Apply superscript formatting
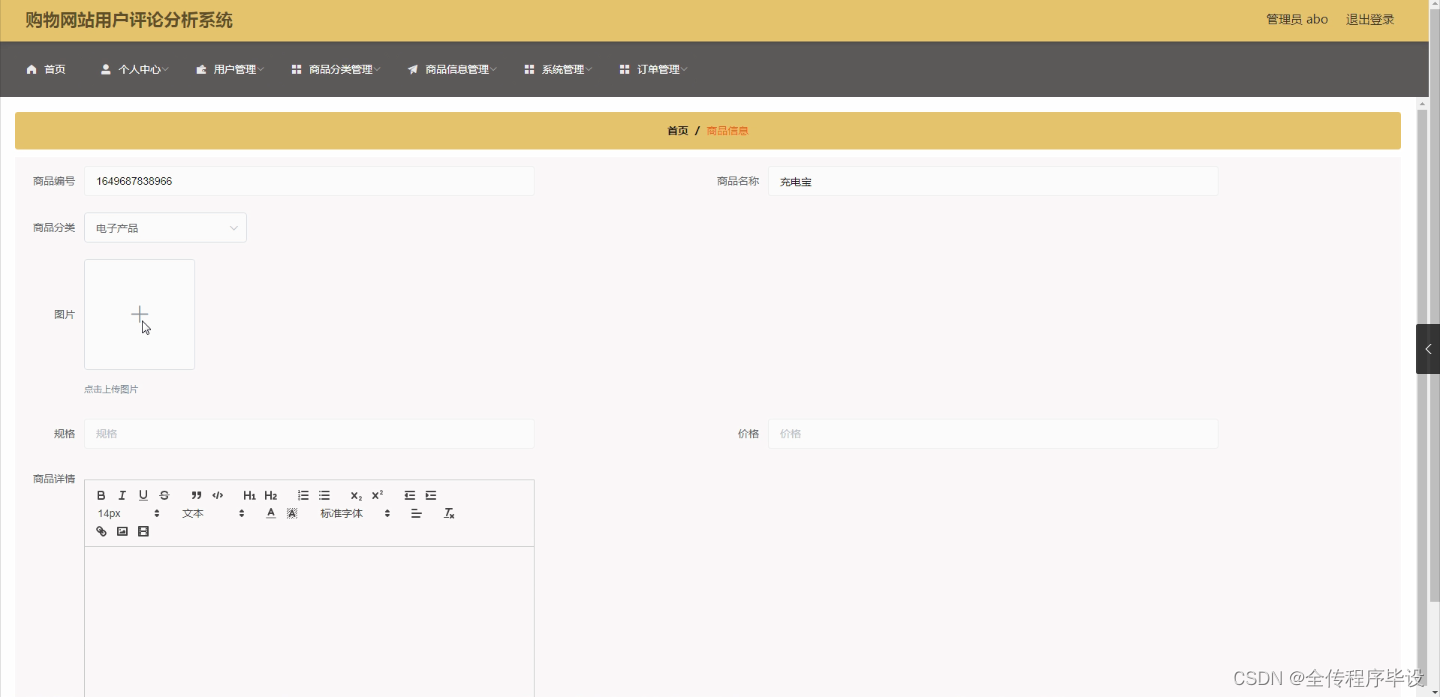This screenshot has height=697, width=1440. [378, 495]
